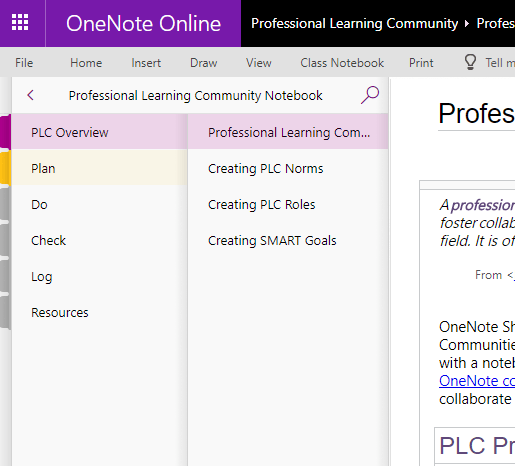Click the gray Do section color tab
Image resolution: width=515 pixels, height=466 pixels.
point(5,204)
